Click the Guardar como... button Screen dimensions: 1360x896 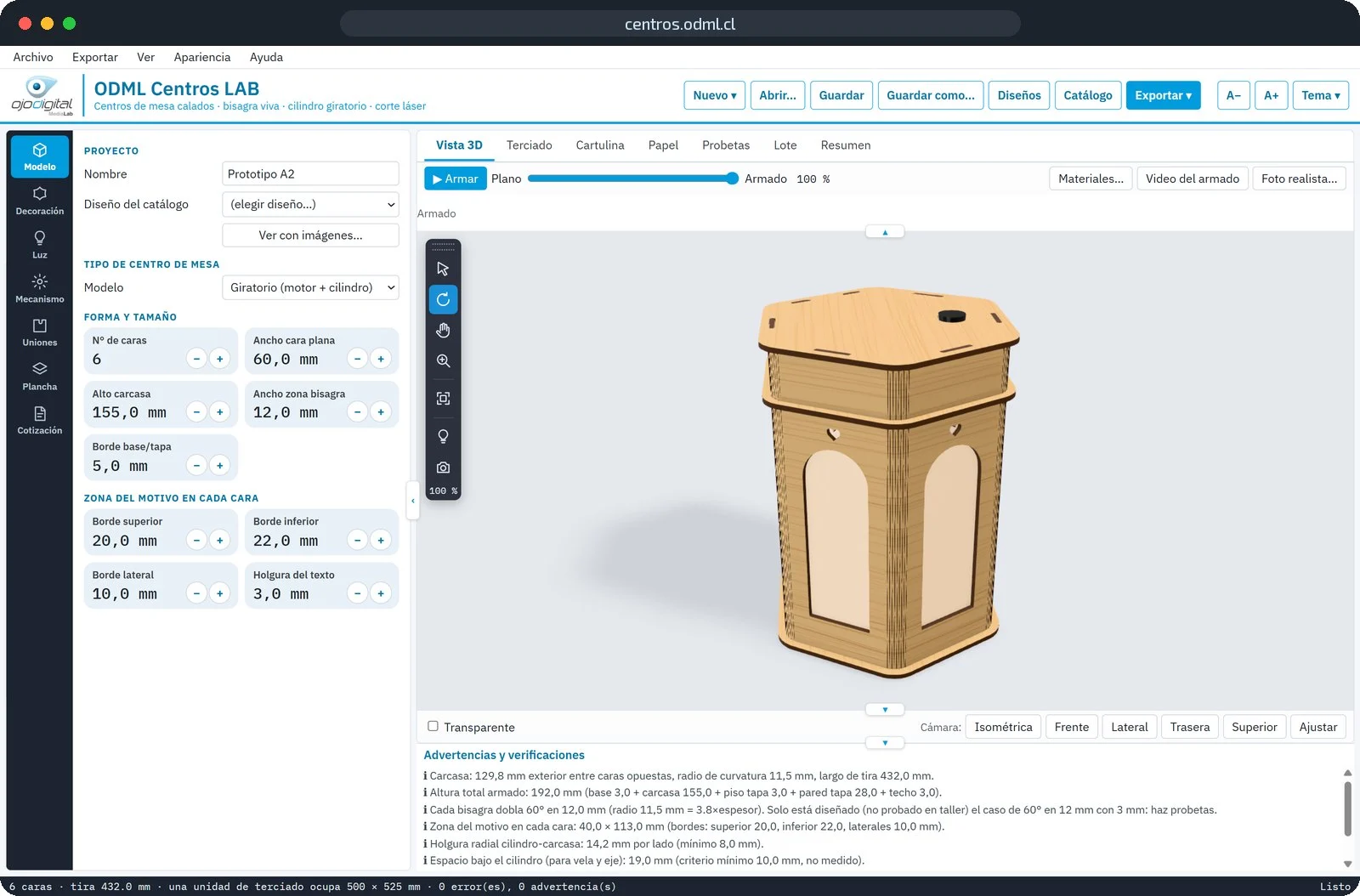931,95
